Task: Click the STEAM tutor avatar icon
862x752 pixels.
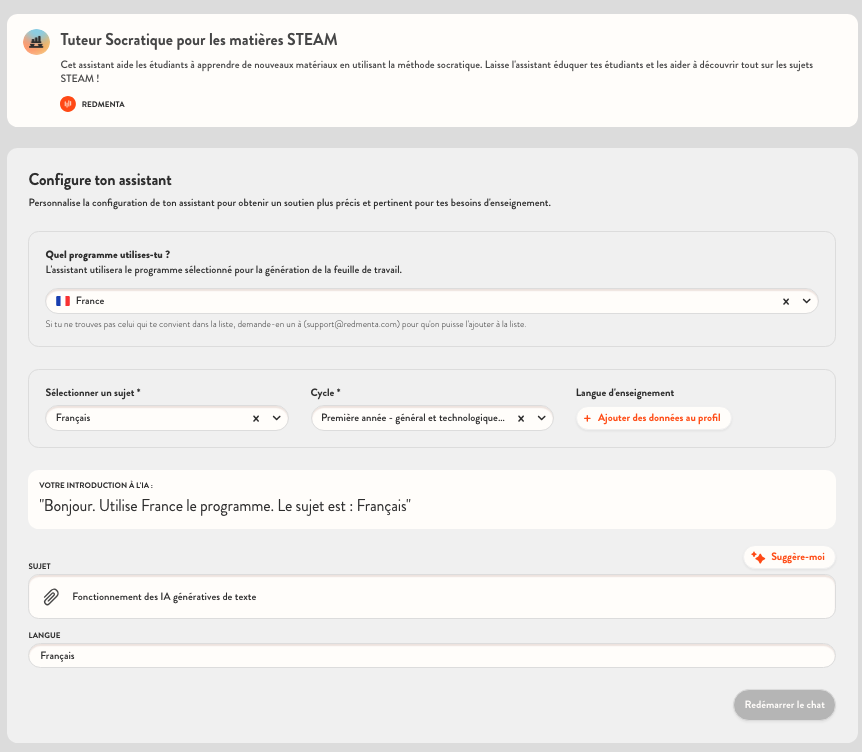Action: click(x=36, y=41)
